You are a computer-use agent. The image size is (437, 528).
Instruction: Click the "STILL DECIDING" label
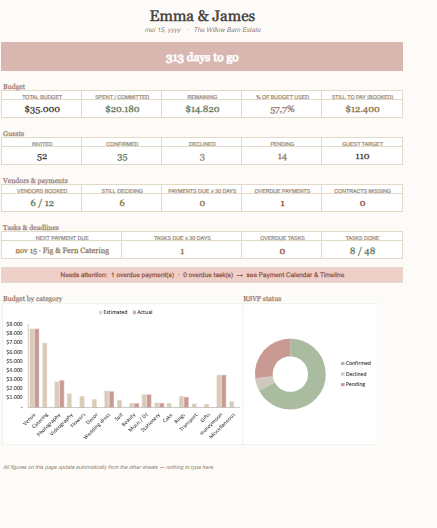coord(122,191)
